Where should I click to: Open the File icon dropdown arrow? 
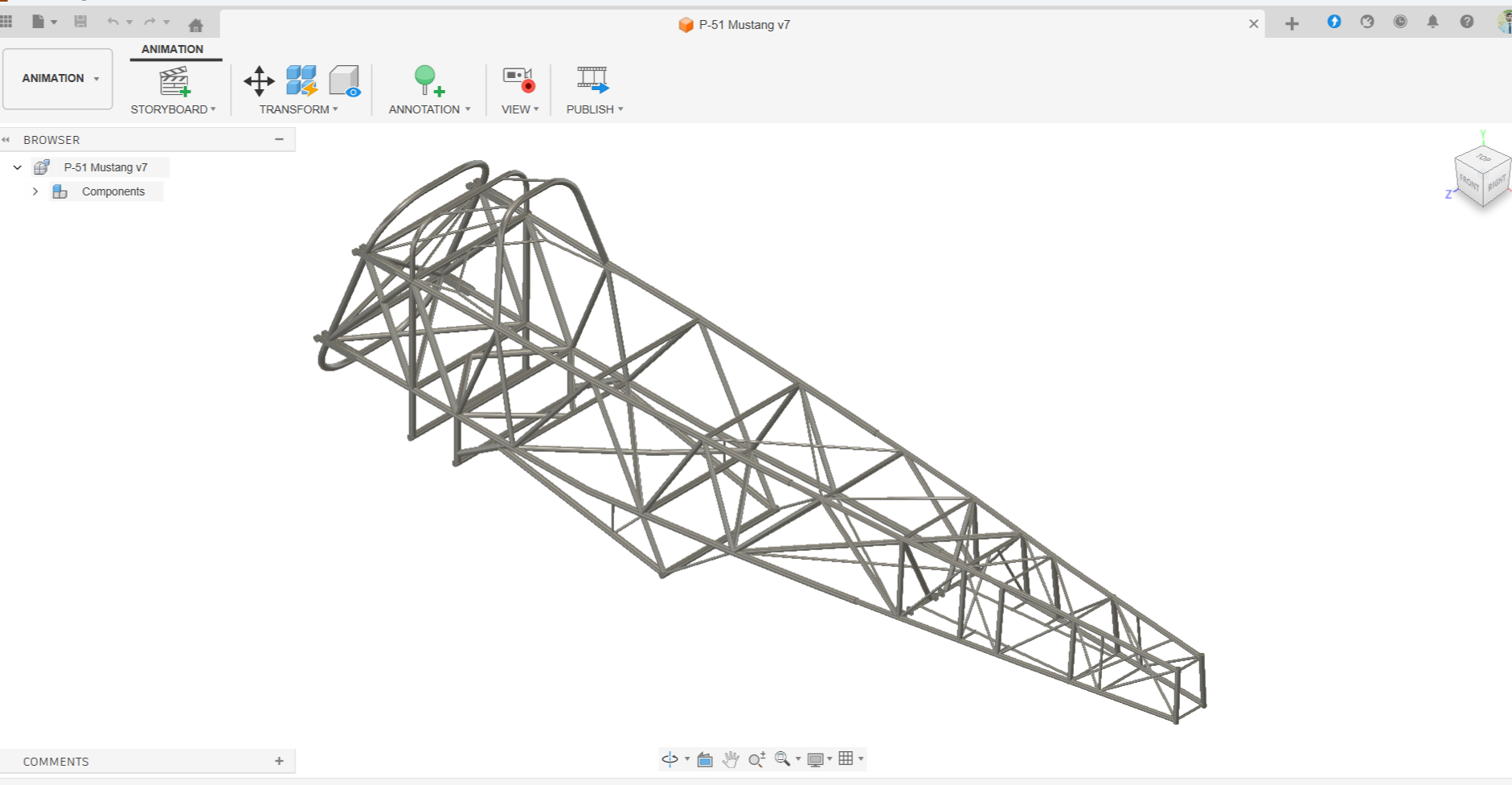54,22
